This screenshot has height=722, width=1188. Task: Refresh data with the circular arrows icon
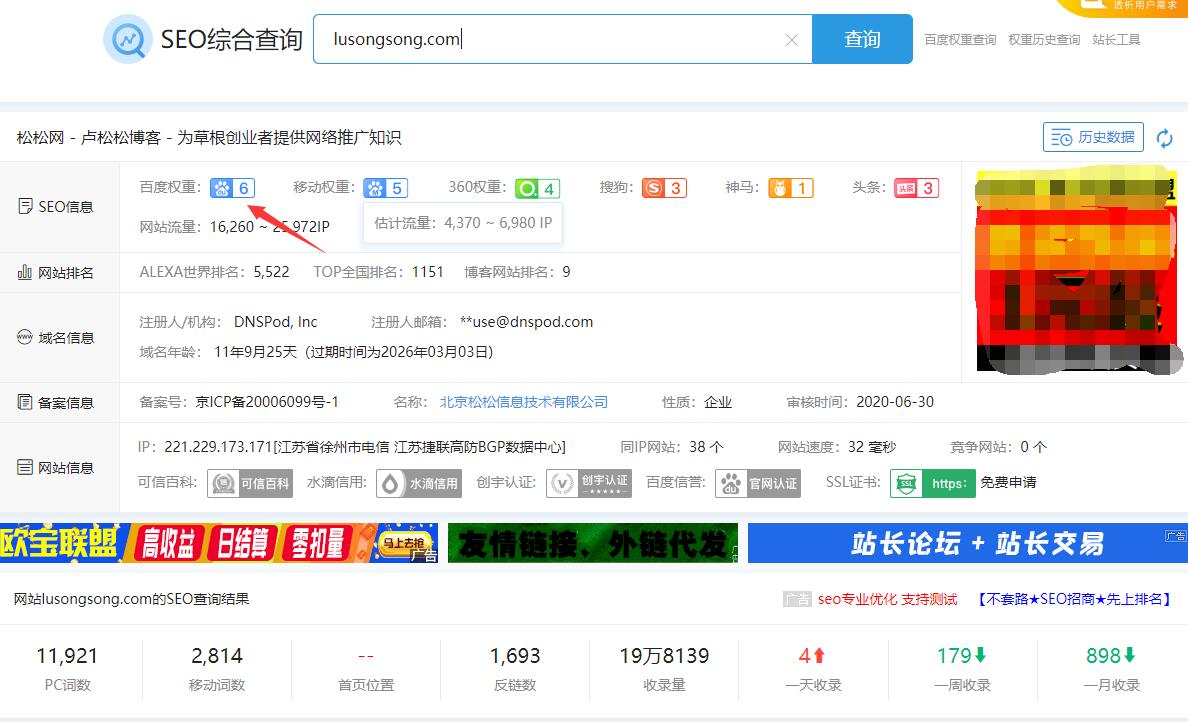[1165, 138]
